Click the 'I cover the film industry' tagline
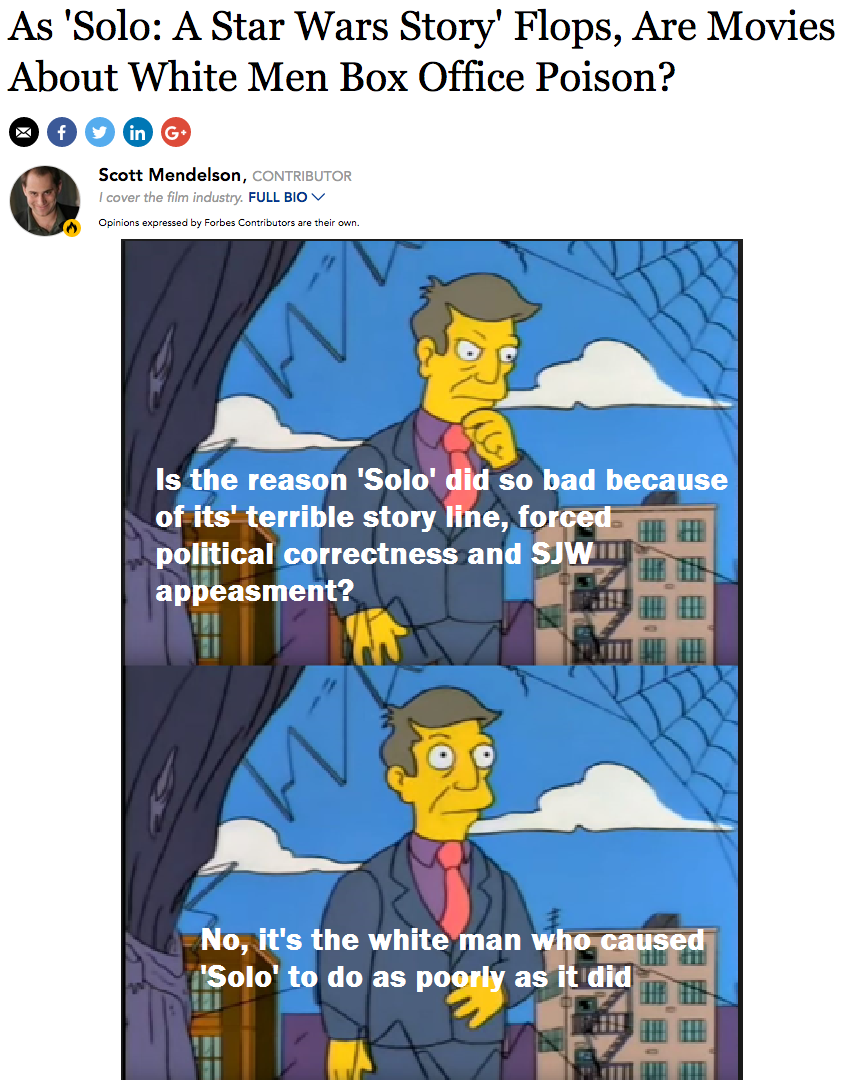 170,197
